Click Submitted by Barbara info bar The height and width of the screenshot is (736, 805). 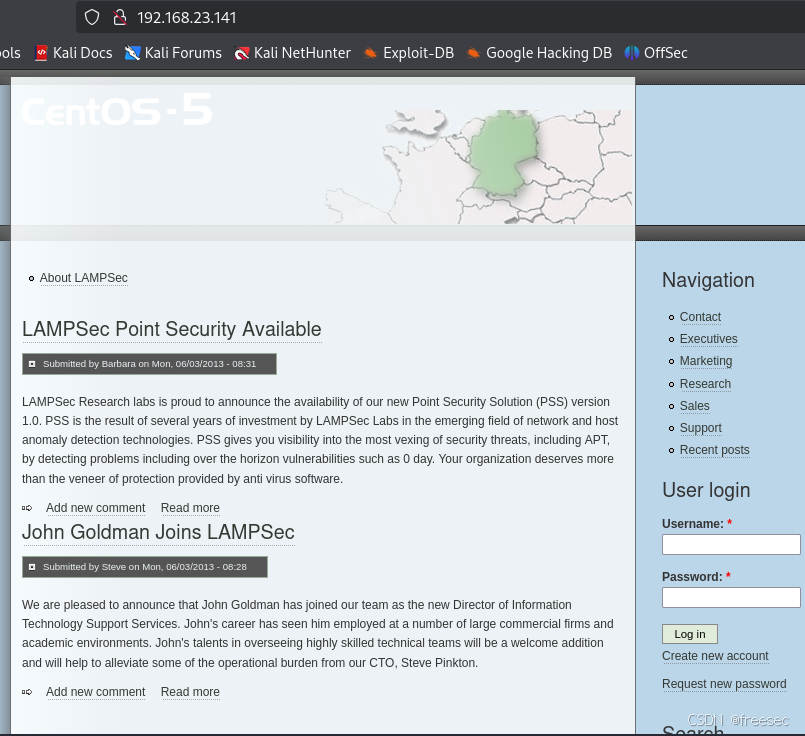(149, 364)
